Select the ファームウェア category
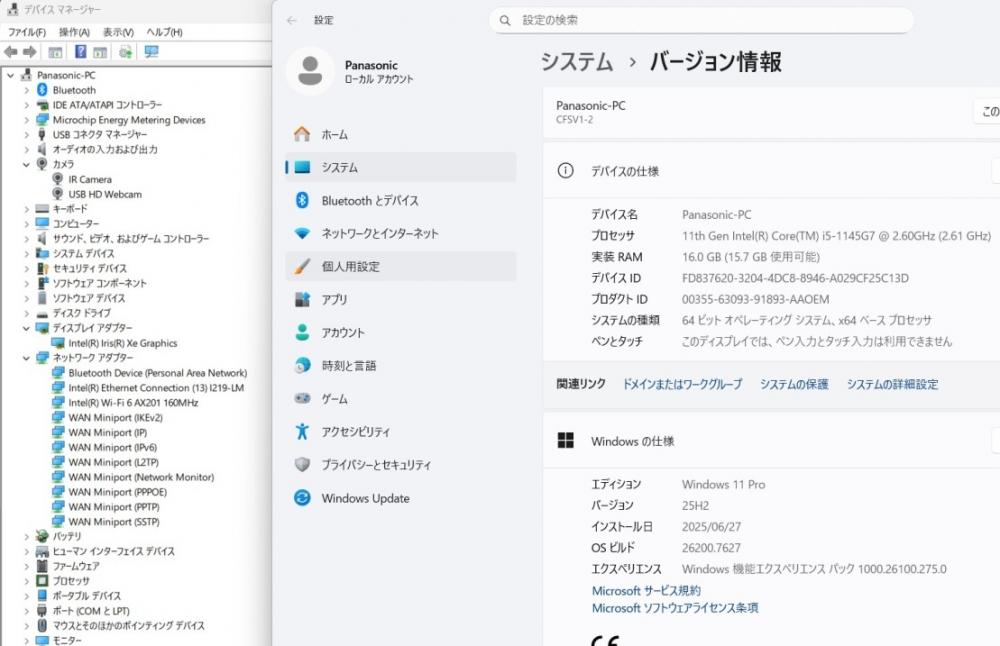The height and width of the screenshot is (646, 1000). (76, 566)
